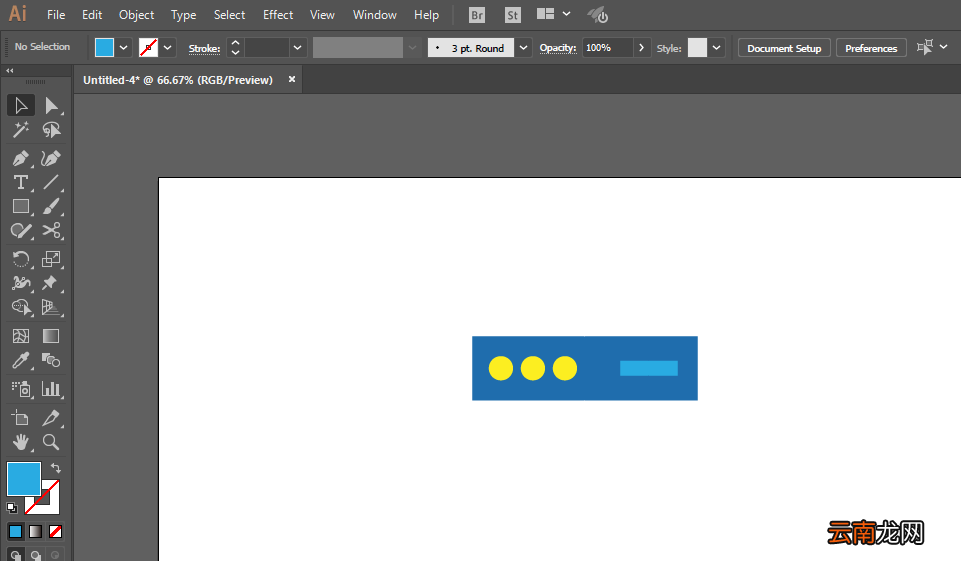Open the Object menu

136,15
